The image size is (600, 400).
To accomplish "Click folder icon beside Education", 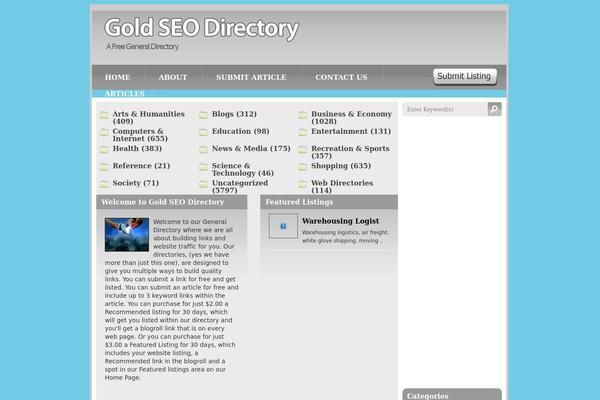I will point(204,132).
